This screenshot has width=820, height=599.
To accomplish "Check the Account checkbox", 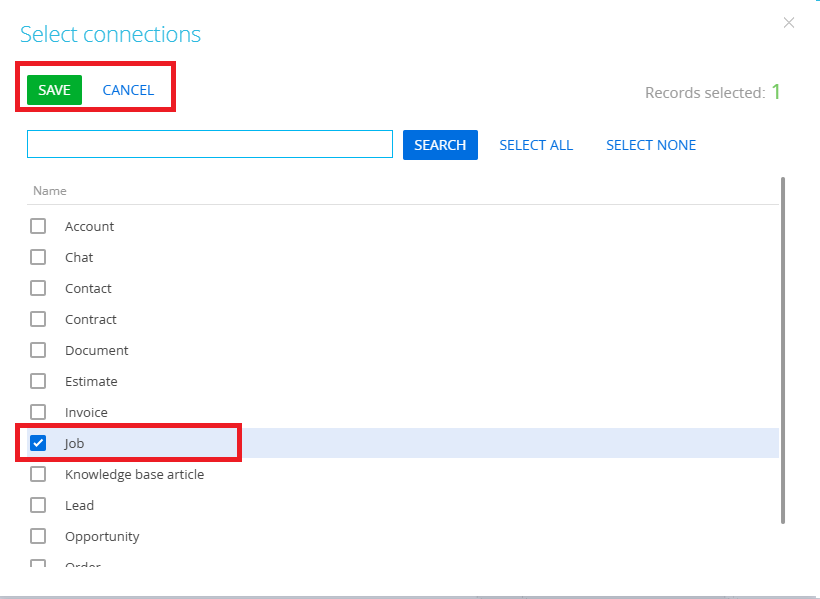I will pyautogui.click(x=38, y=226).
